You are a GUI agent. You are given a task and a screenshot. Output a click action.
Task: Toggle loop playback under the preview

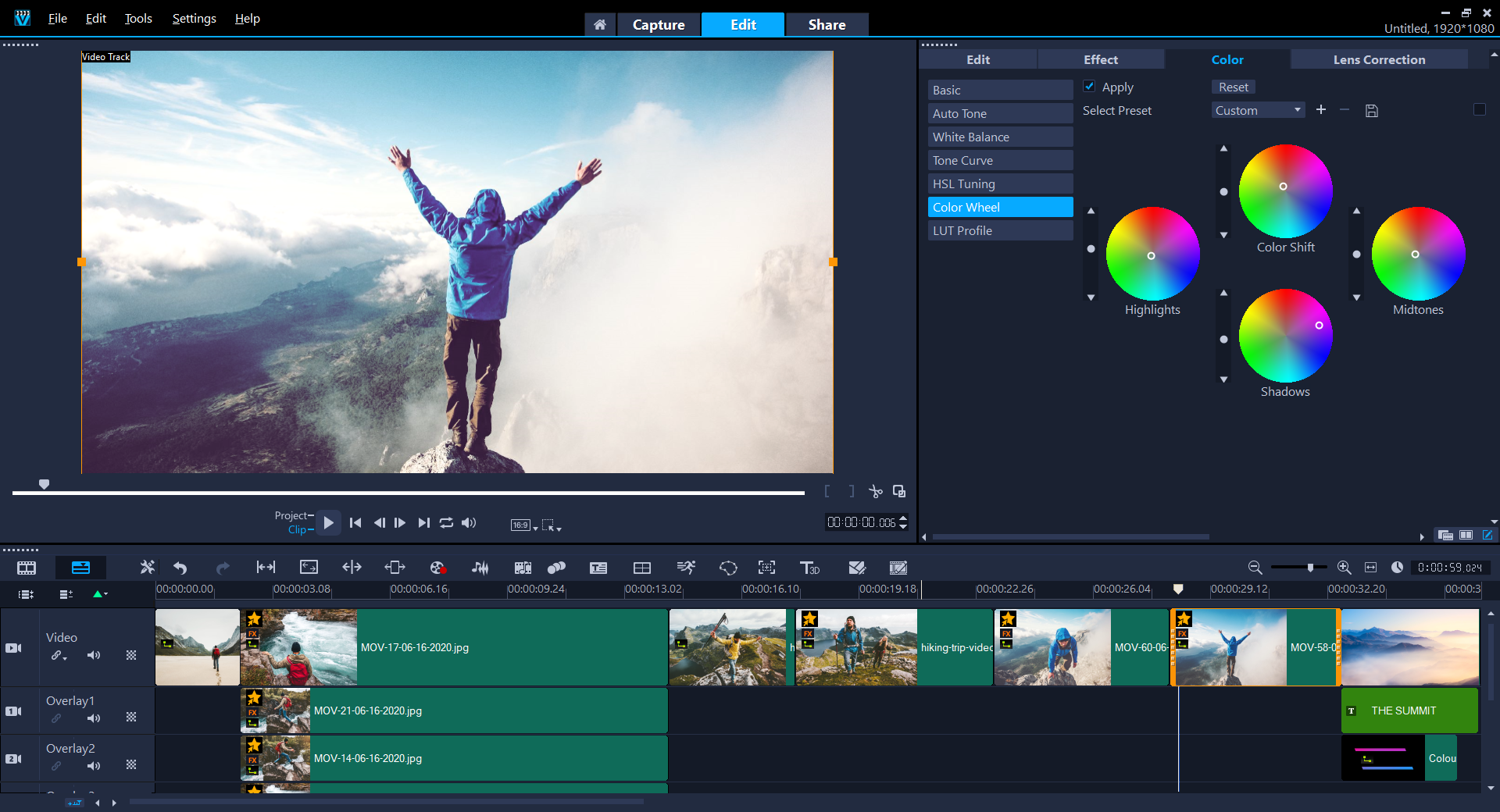446,523
